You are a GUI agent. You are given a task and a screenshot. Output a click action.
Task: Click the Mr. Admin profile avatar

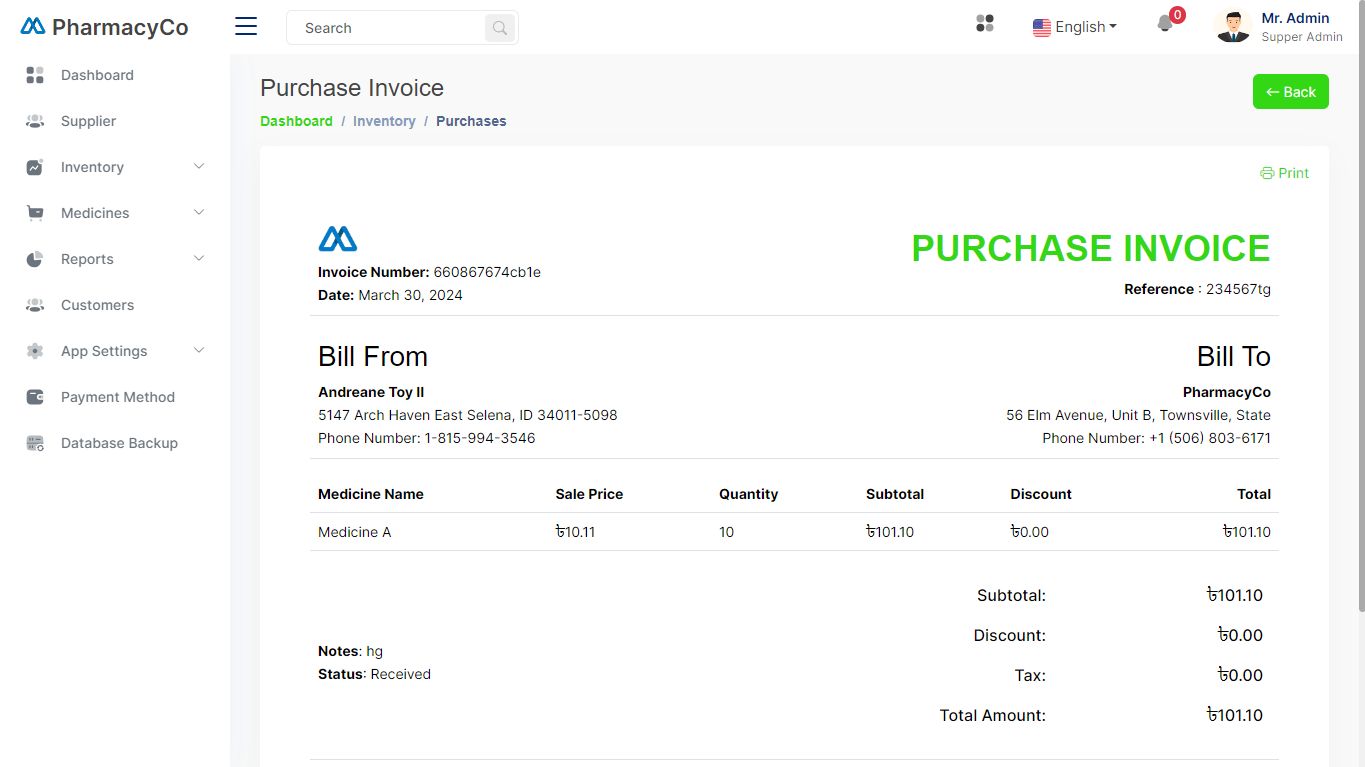tap(1233, 26)
